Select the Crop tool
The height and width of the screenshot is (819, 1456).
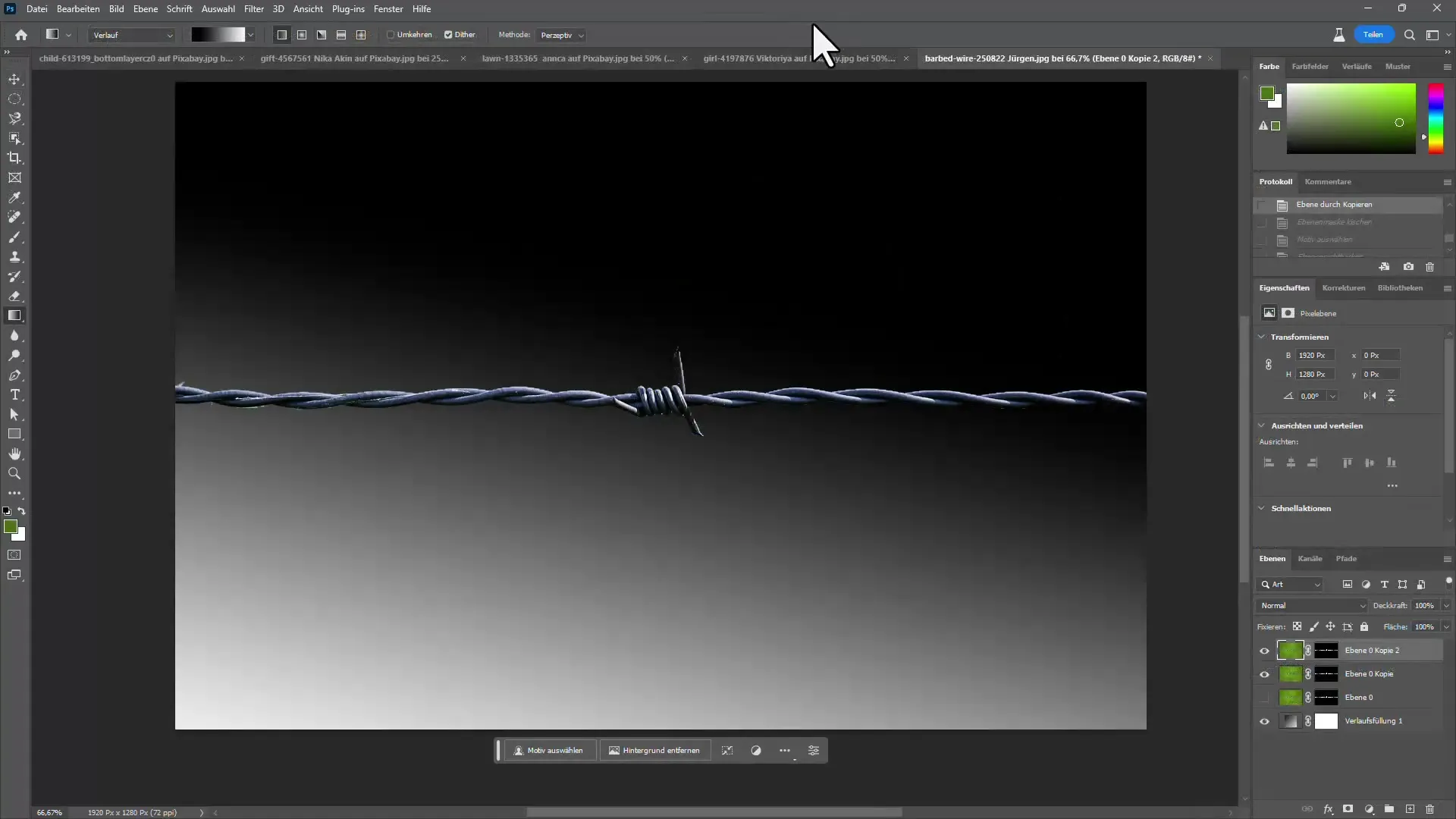14,158
